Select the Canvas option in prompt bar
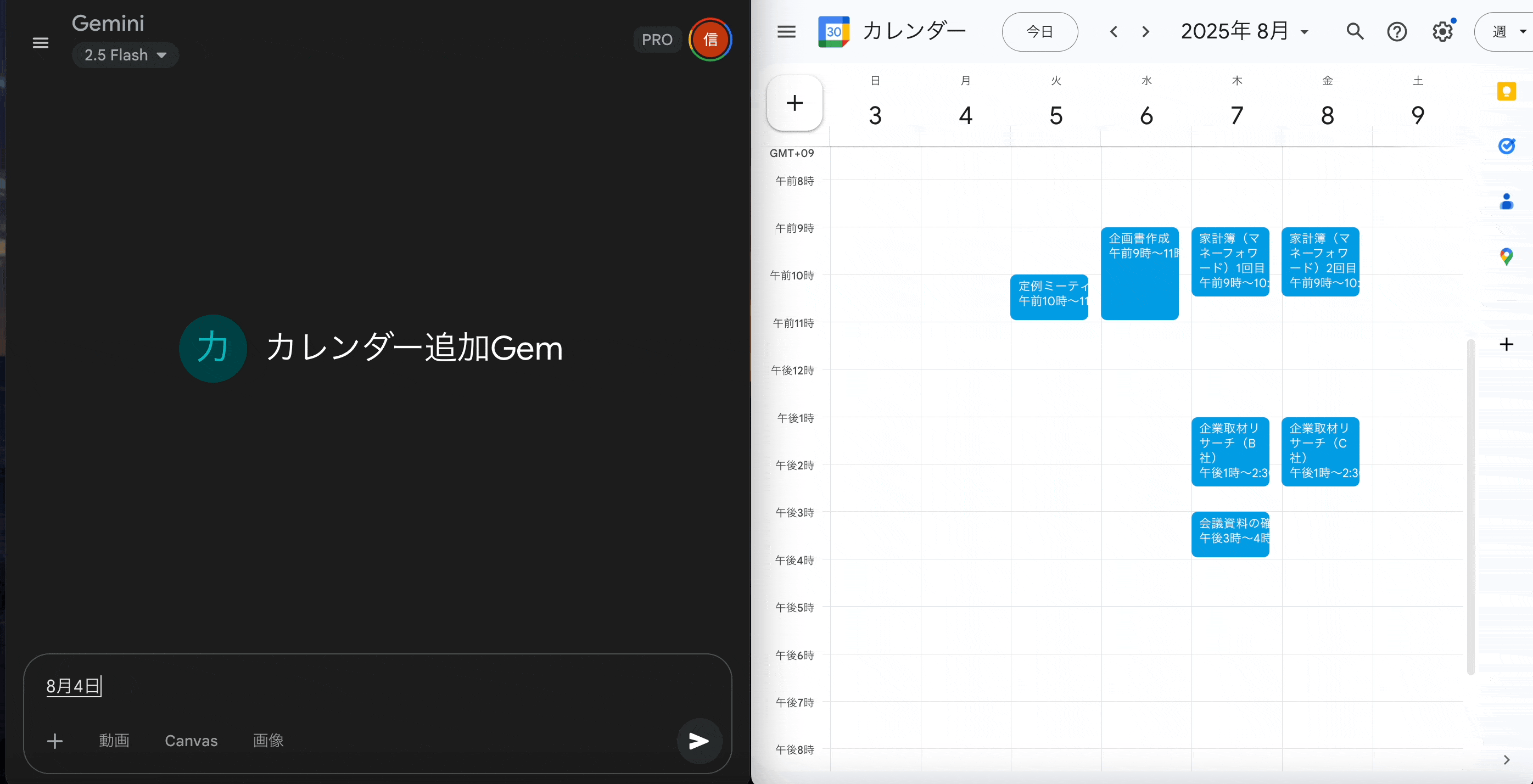This screenshot has width=1533, height=784. tap(191, 741)
